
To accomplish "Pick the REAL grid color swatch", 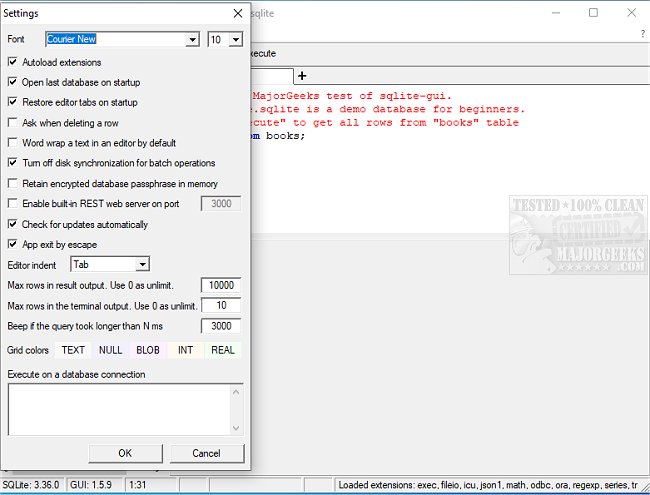I will (223, 350).
